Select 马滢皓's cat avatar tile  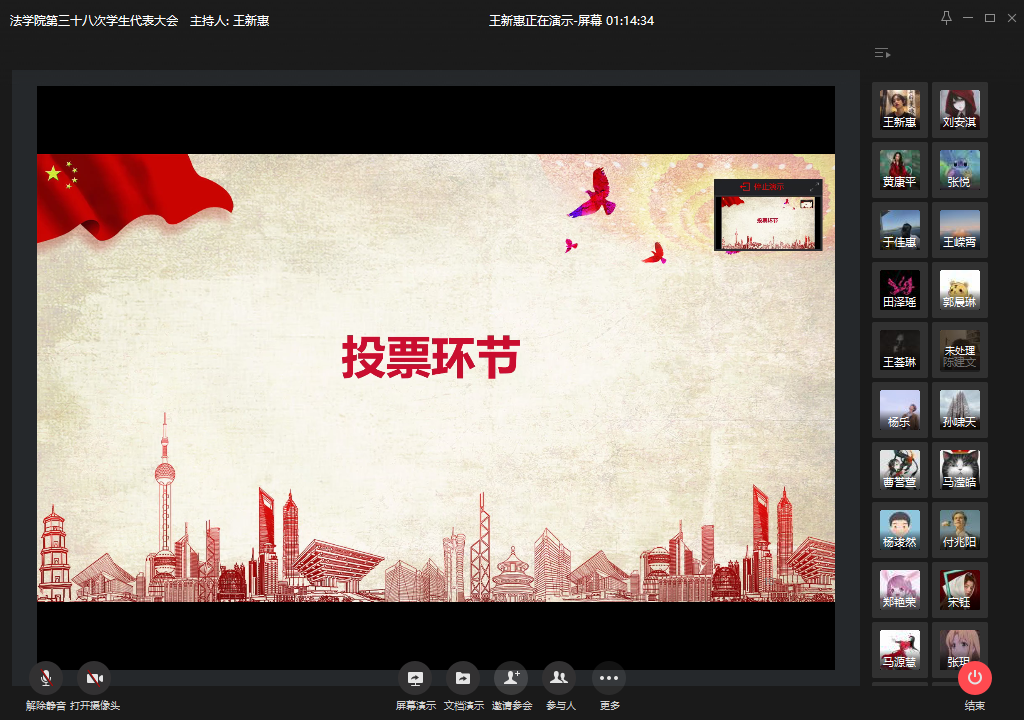click(960, 470)
